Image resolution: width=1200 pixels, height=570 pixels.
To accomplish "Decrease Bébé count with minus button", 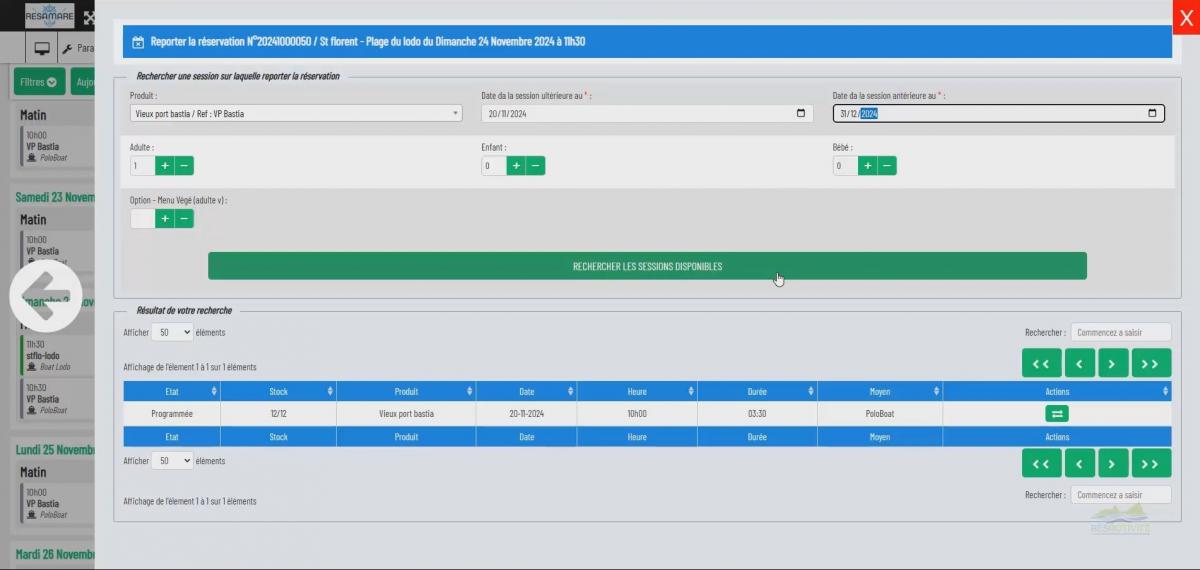I will 888,166.
